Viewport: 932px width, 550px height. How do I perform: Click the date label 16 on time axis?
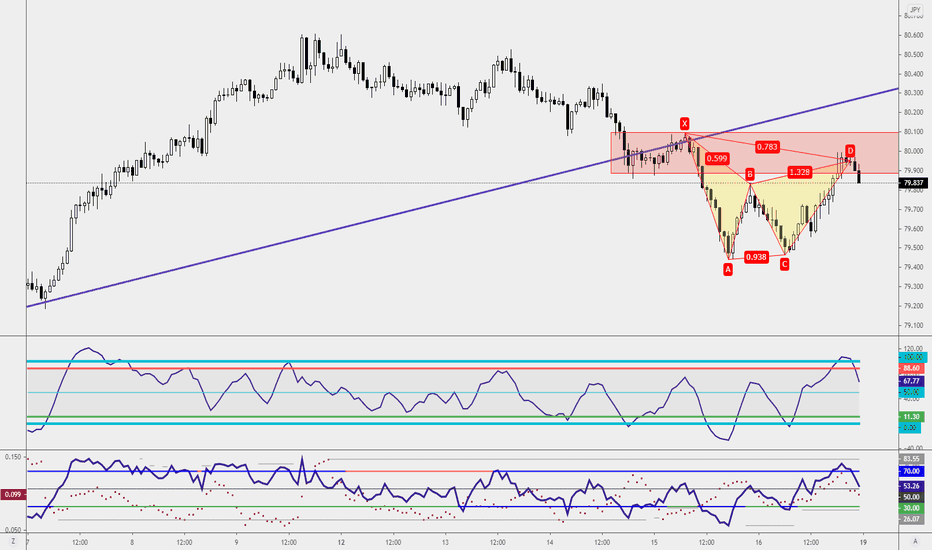(x=758, y=542)
